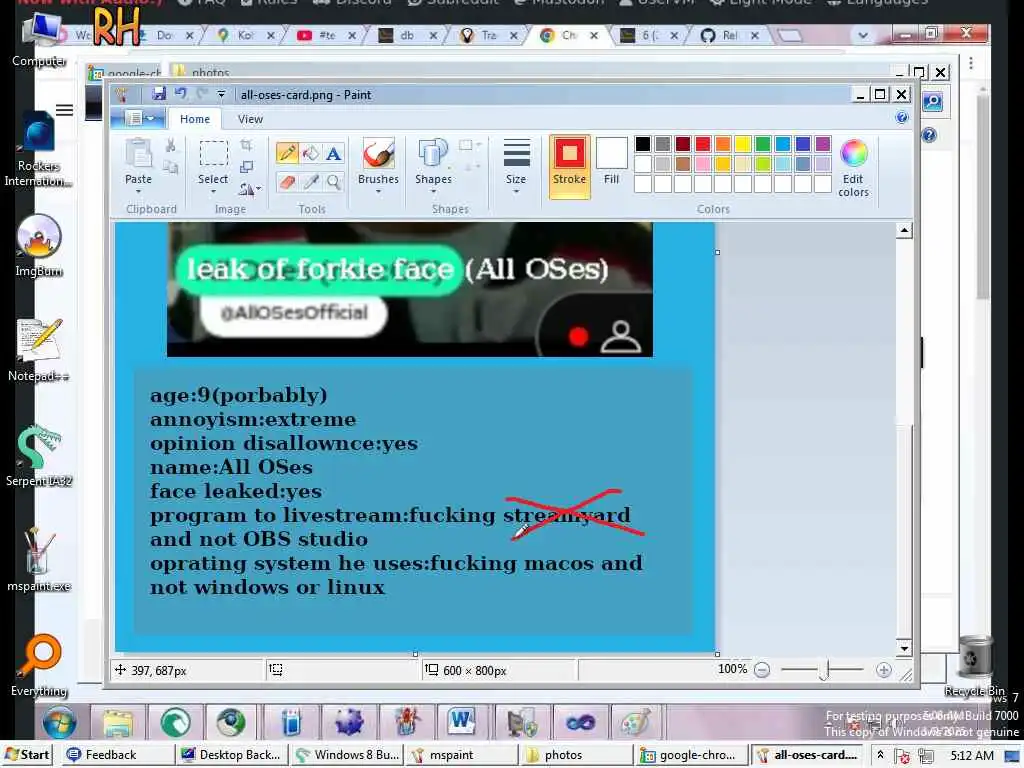Click the Resize image icon
This screenshot has height=768, width=1024.
tap(246, 167)
